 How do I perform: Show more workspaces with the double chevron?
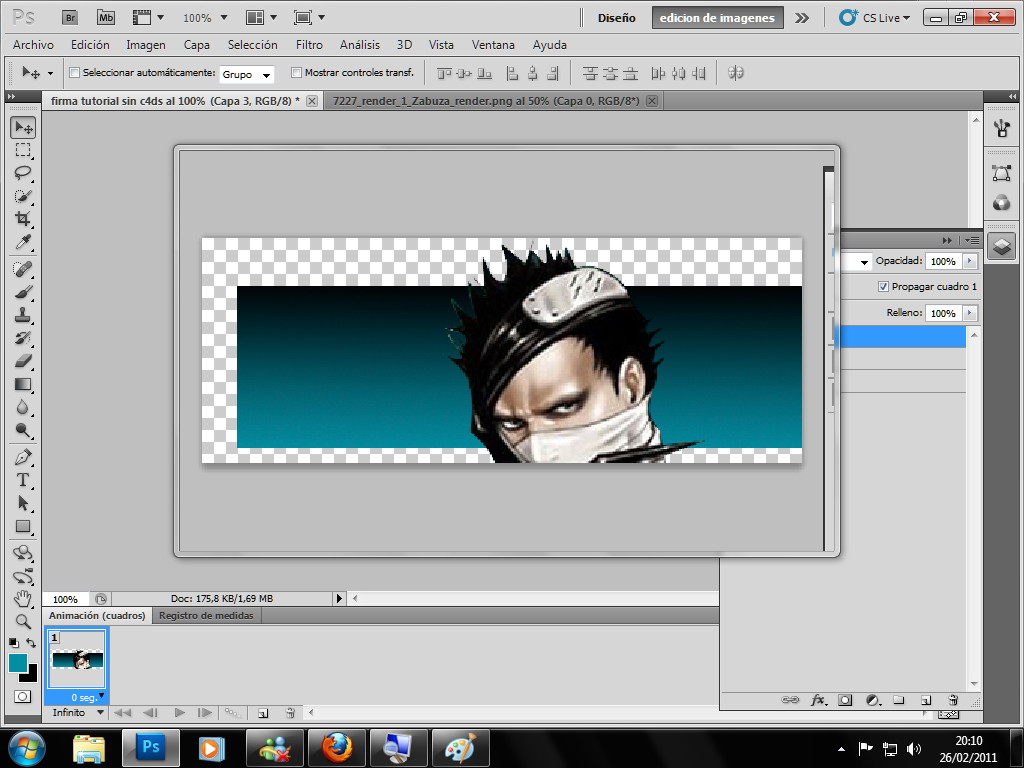point(801,18)
